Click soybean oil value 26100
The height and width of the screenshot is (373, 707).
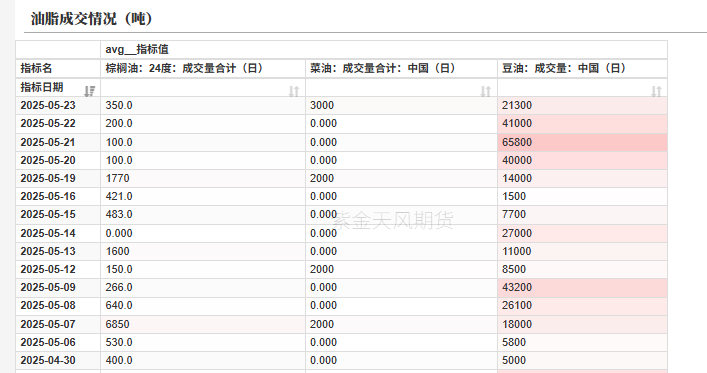(517, 306)
